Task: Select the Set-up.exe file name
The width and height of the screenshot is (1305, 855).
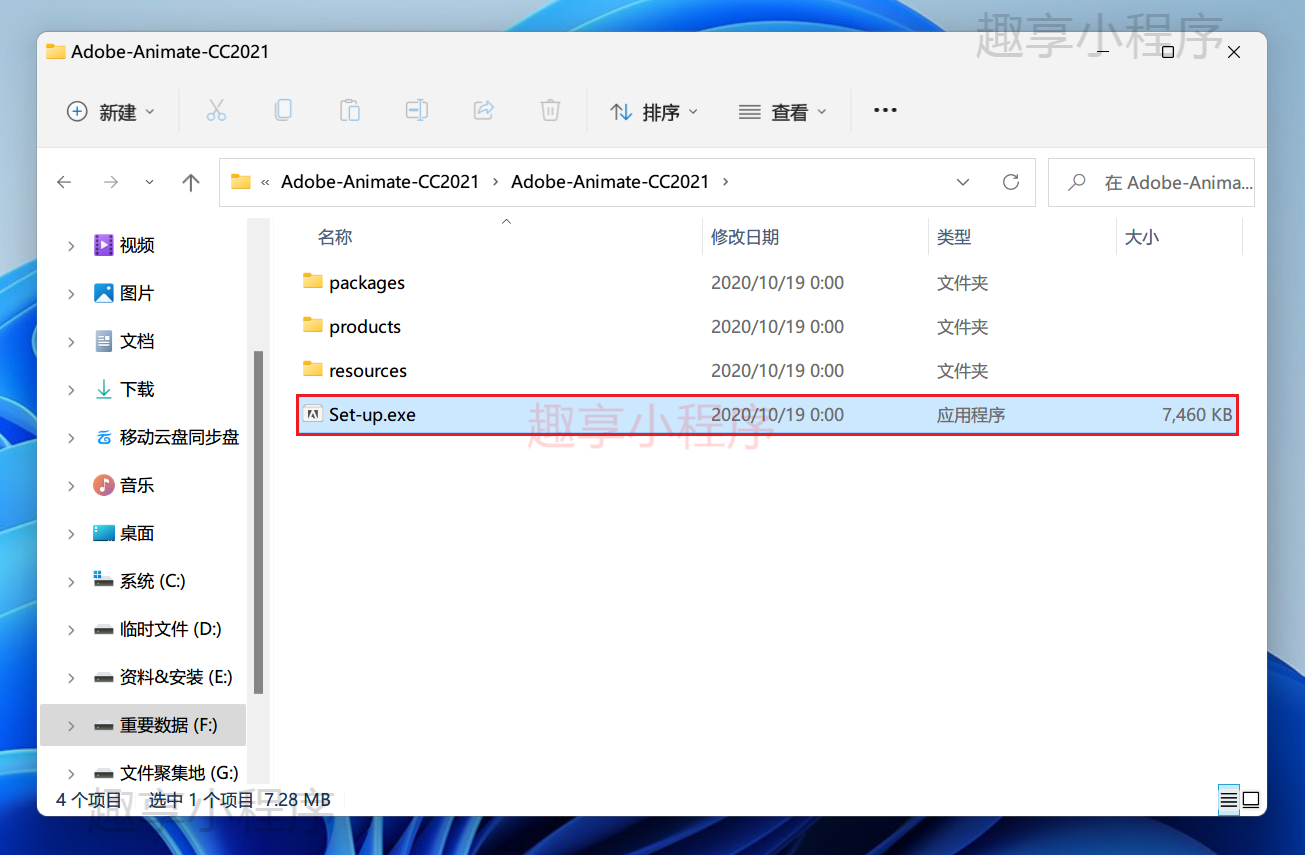Action: (372, 414)
